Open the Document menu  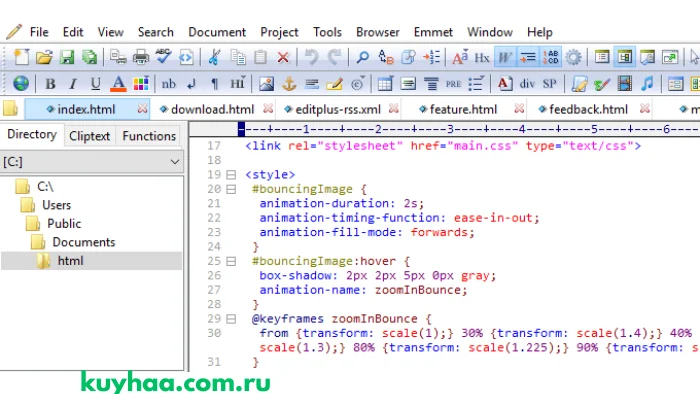pos(217,32)
